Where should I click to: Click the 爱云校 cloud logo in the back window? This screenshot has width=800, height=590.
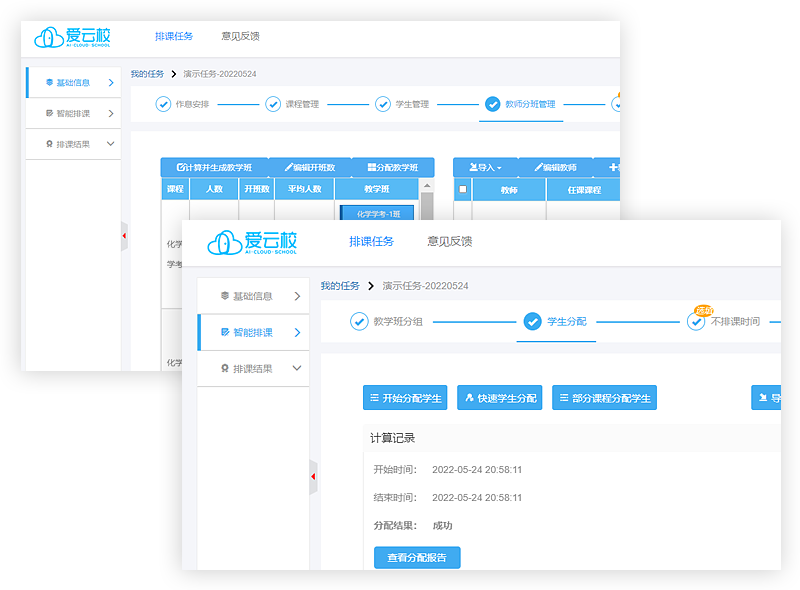[72, 38]
